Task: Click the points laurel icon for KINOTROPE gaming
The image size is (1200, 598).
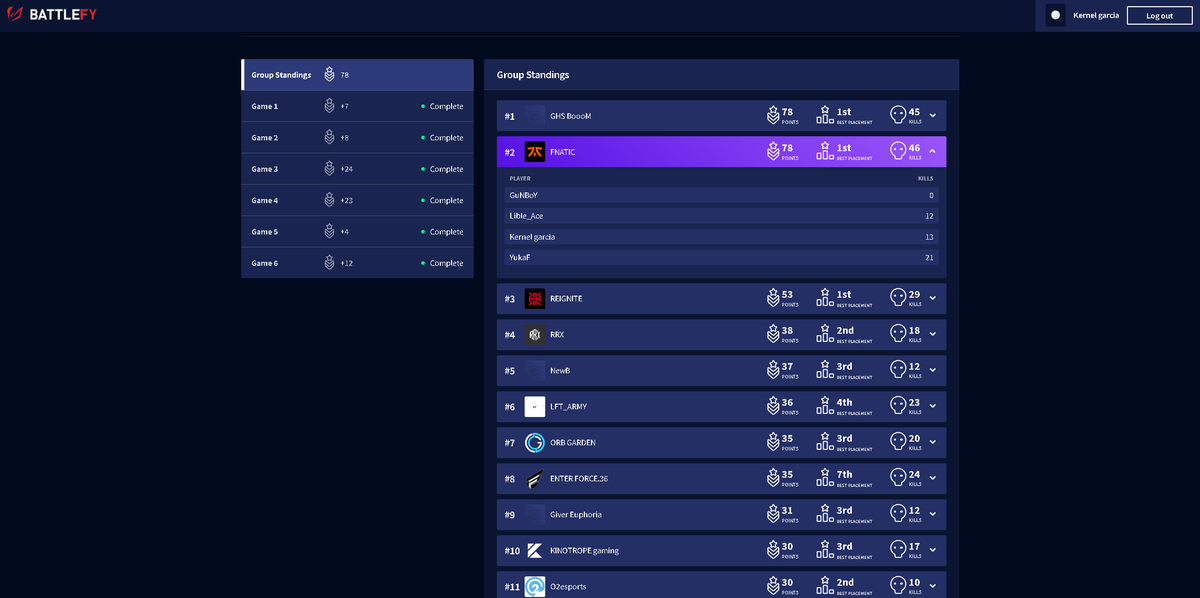Action: [773, 550]
